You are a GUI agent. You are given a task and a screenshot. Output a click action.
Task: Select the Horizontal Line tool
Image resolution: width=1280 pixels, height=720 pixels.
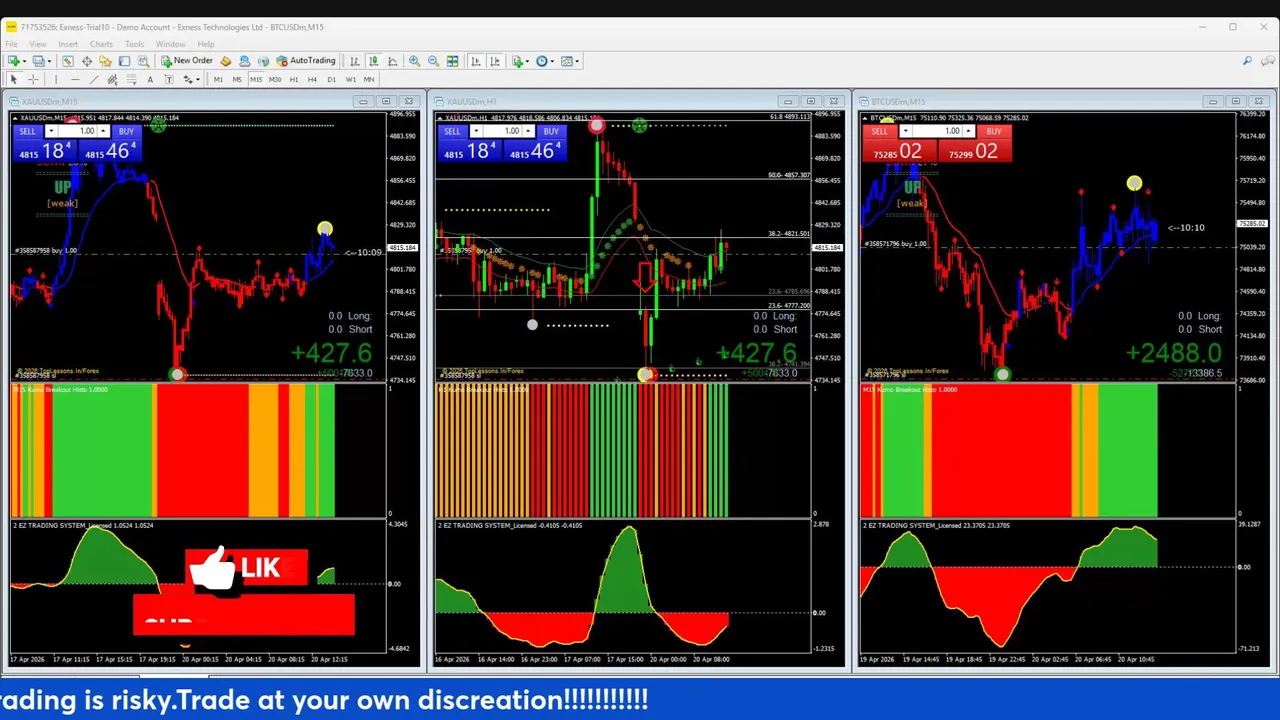(75, 79)
